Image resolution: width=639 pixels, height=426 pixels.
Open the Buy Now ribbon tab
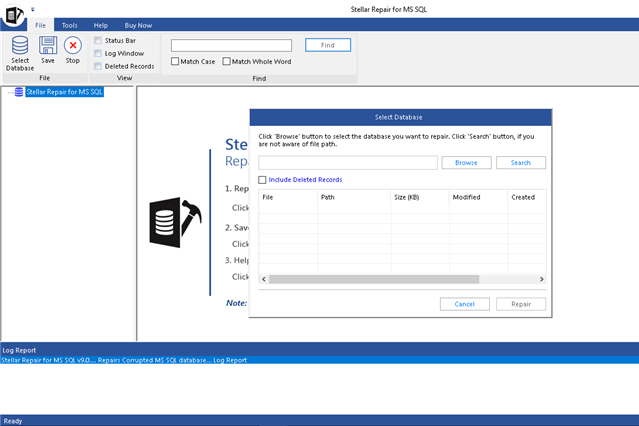(x=138, y=25)
